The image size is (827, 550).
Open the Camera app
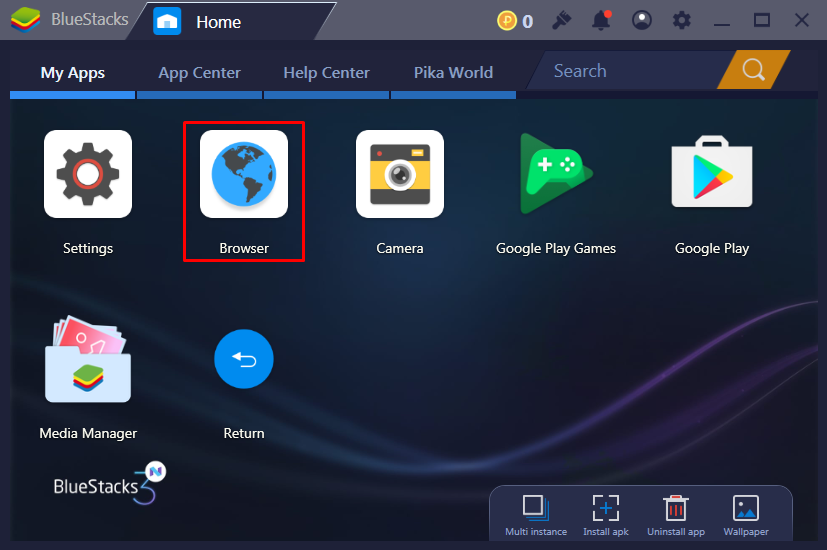[400, 174]
